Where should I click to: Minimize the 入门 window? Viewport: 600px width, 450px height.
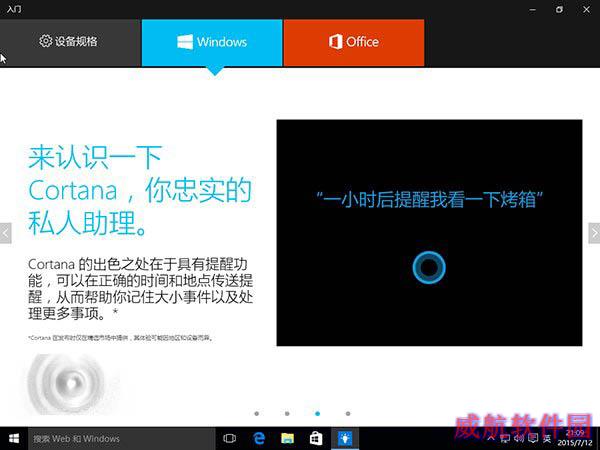tap(532, 10)
